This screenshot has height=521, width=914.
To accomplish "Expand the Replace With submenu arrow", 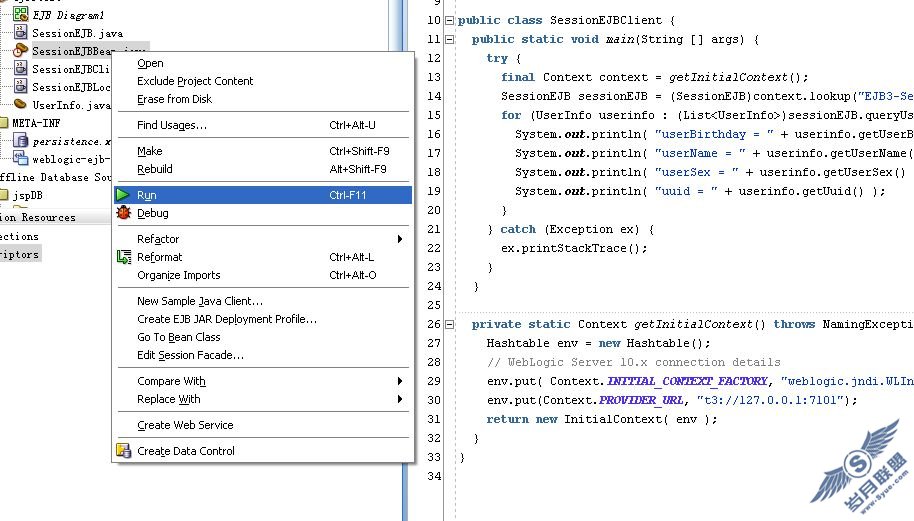I will (x=400, y=399).
